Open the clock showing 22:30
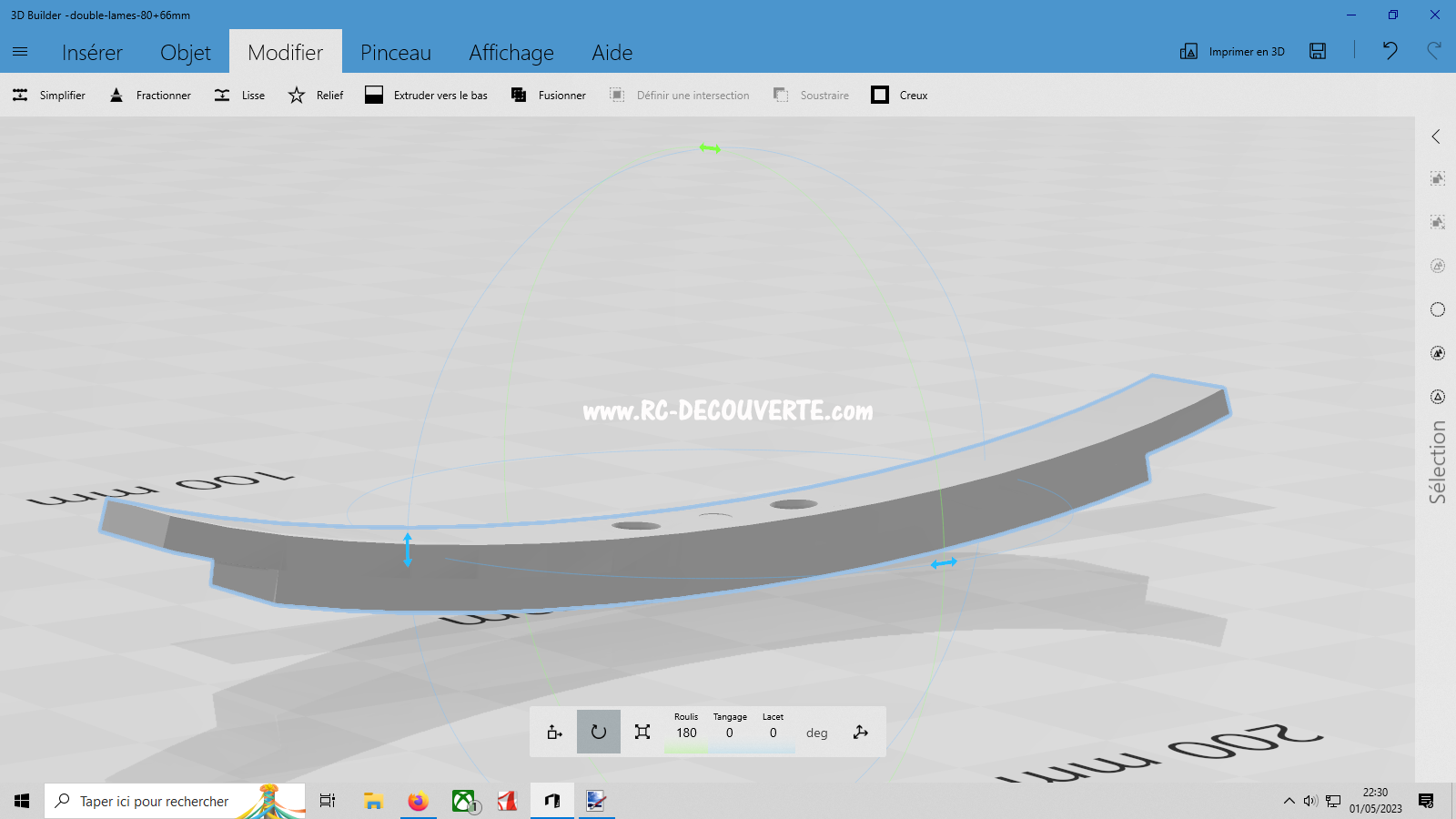 pyautogui.click(x=1376, y=801)
